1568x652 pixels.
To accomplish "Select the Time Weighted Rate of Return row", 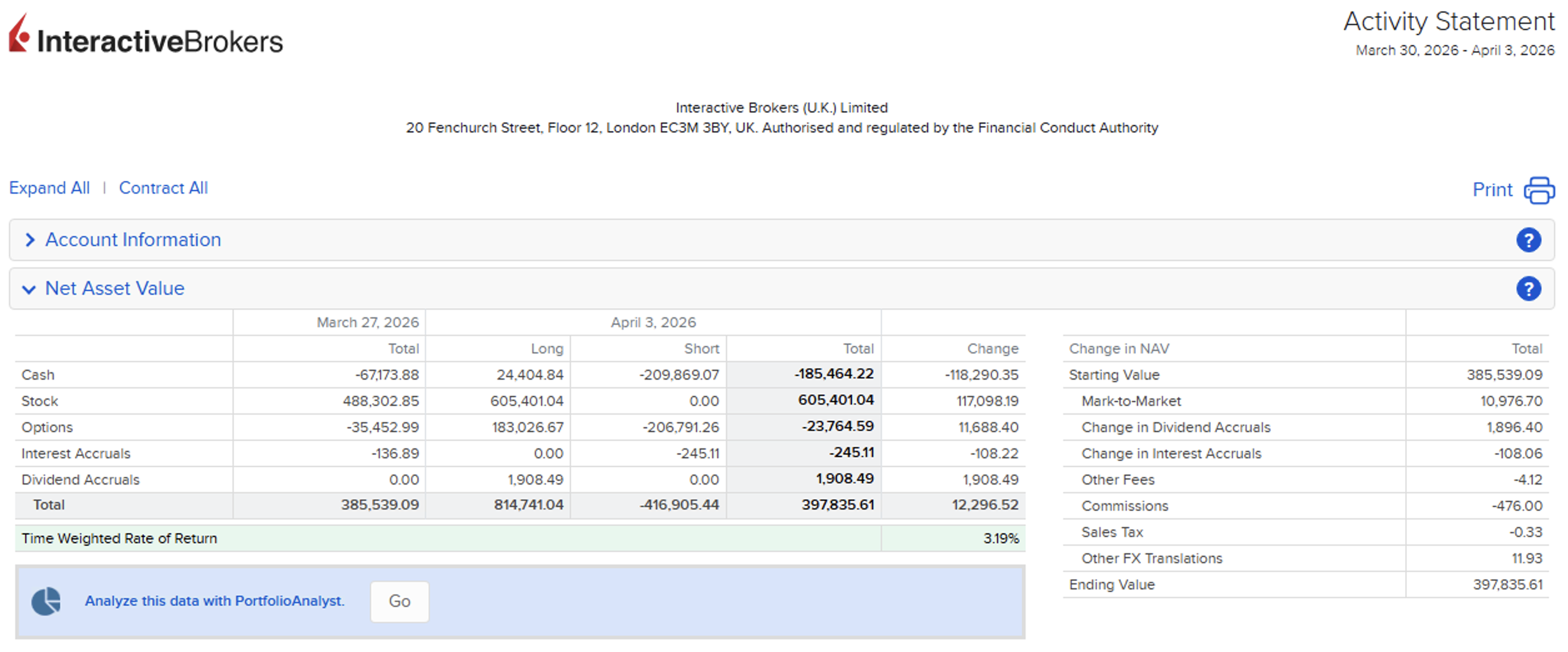I will point(119,538).
